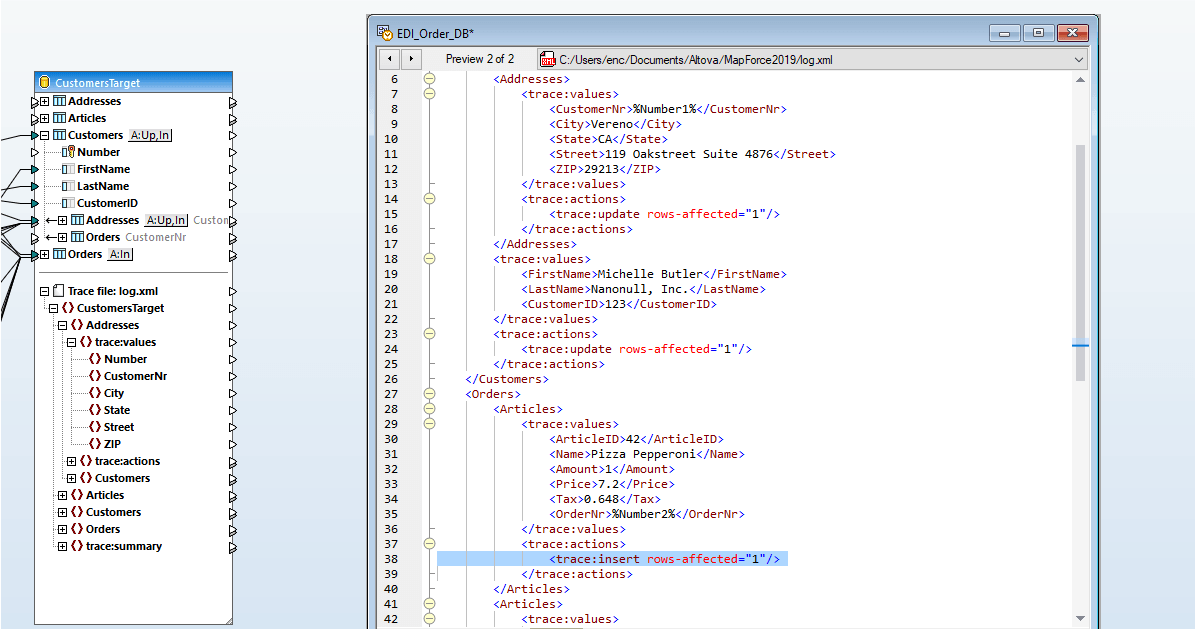Open the log.xml file path dropdown
Image resolution: width=1198 pixels, height=629 pixels.
tap(1078, 60)
